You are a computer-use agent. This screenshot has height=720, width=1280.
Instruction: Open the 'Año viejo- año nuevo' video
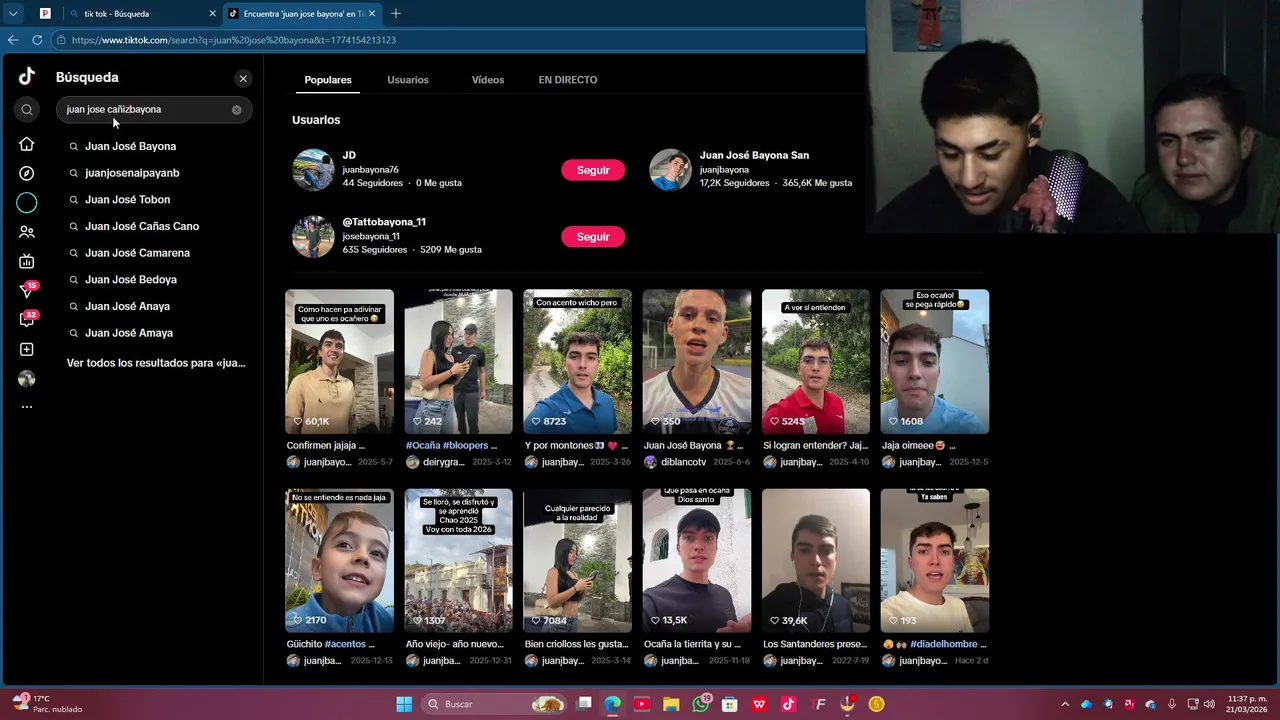click(458, 561)
